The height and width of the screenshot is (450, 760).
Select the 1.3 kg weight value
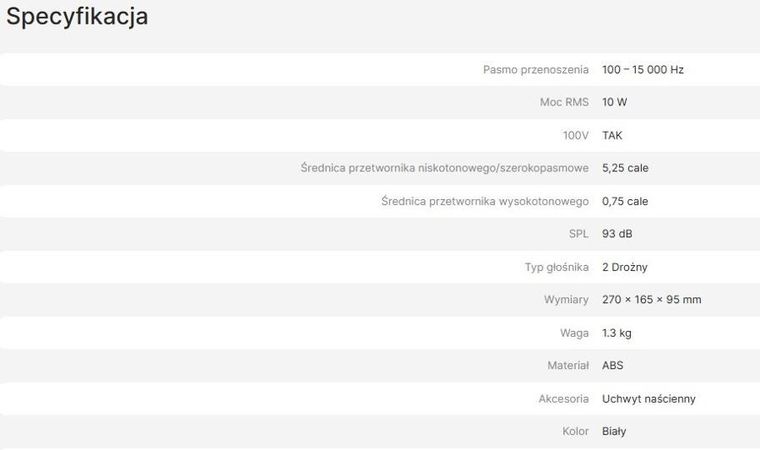(617, 333)
